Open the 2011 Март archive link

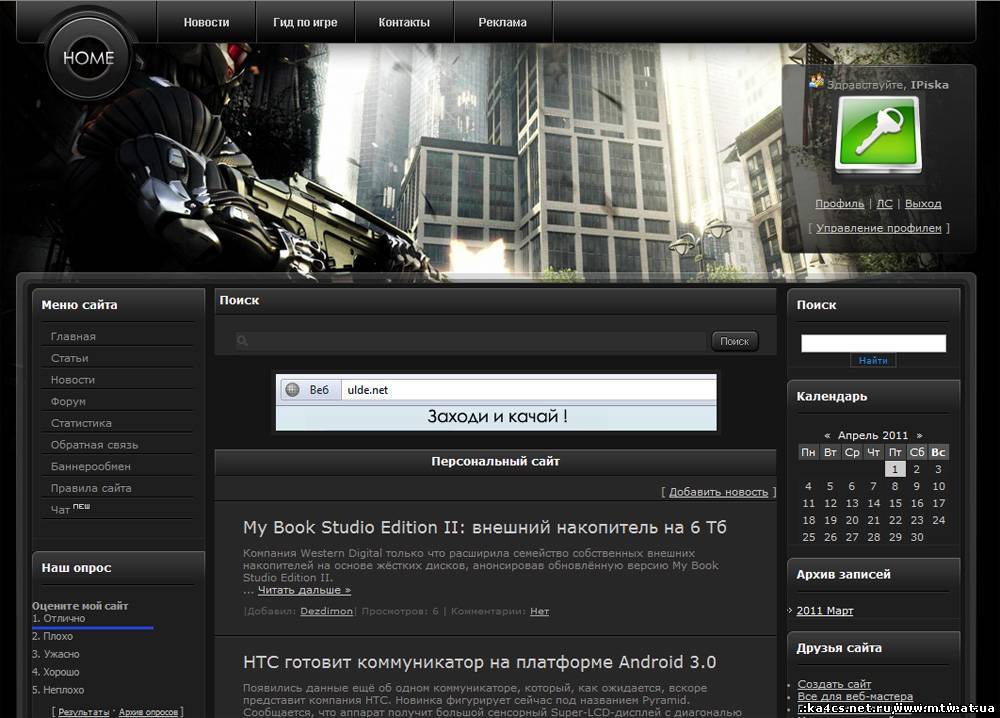point(825,610)
